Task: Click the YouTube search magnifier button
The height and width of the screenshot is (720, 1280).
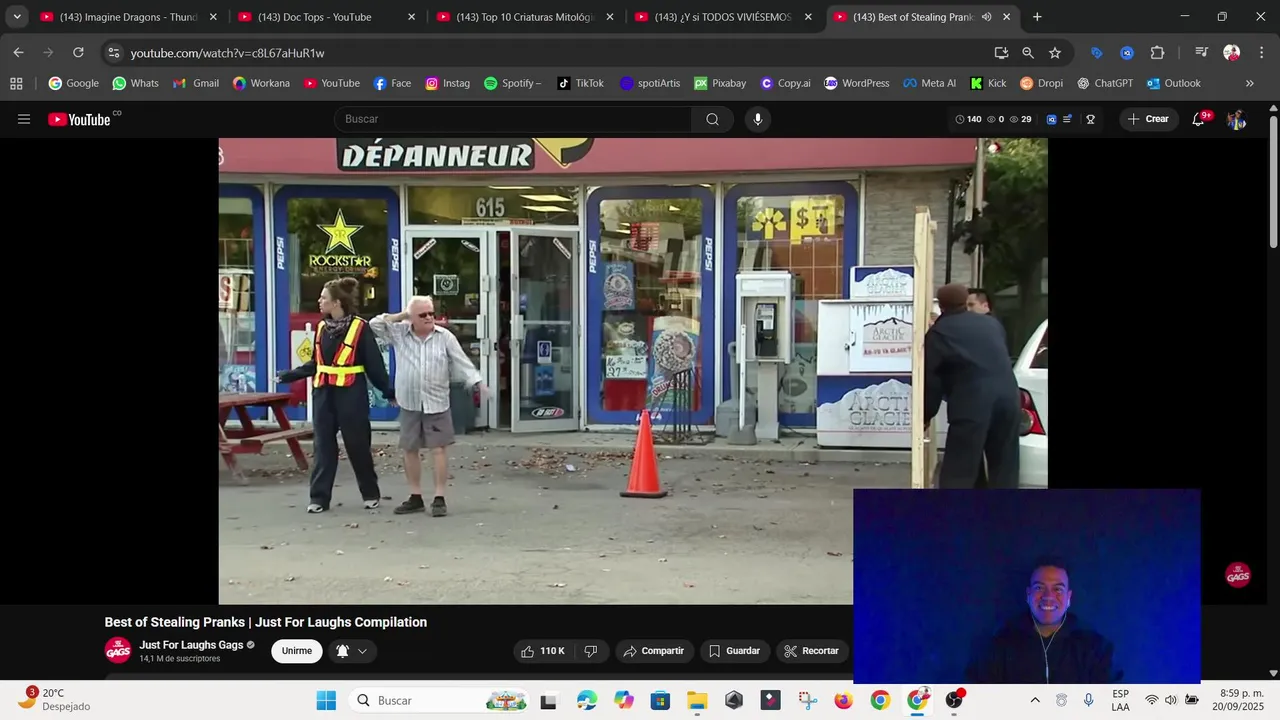Action: pyautogui.click(x=712, y=119)
